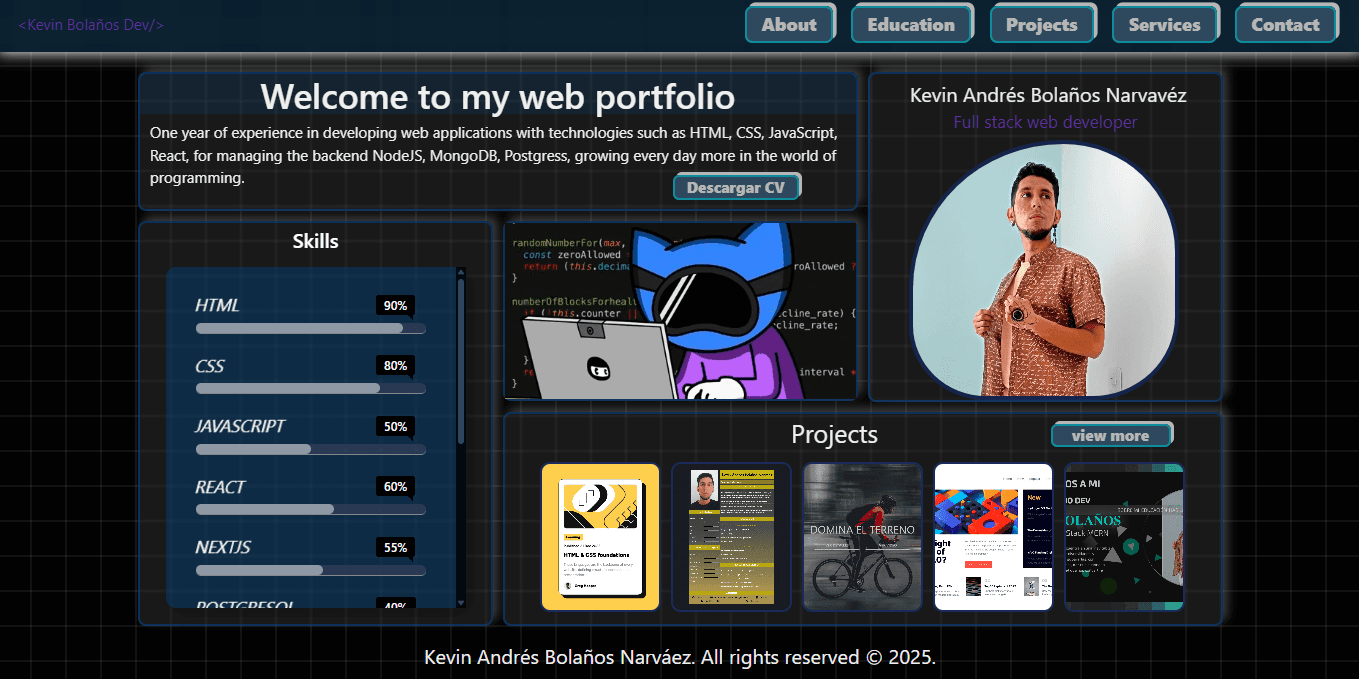Go to the Services section
The height and width of the screenshot is (679, 1359).
pos(1165,23)
